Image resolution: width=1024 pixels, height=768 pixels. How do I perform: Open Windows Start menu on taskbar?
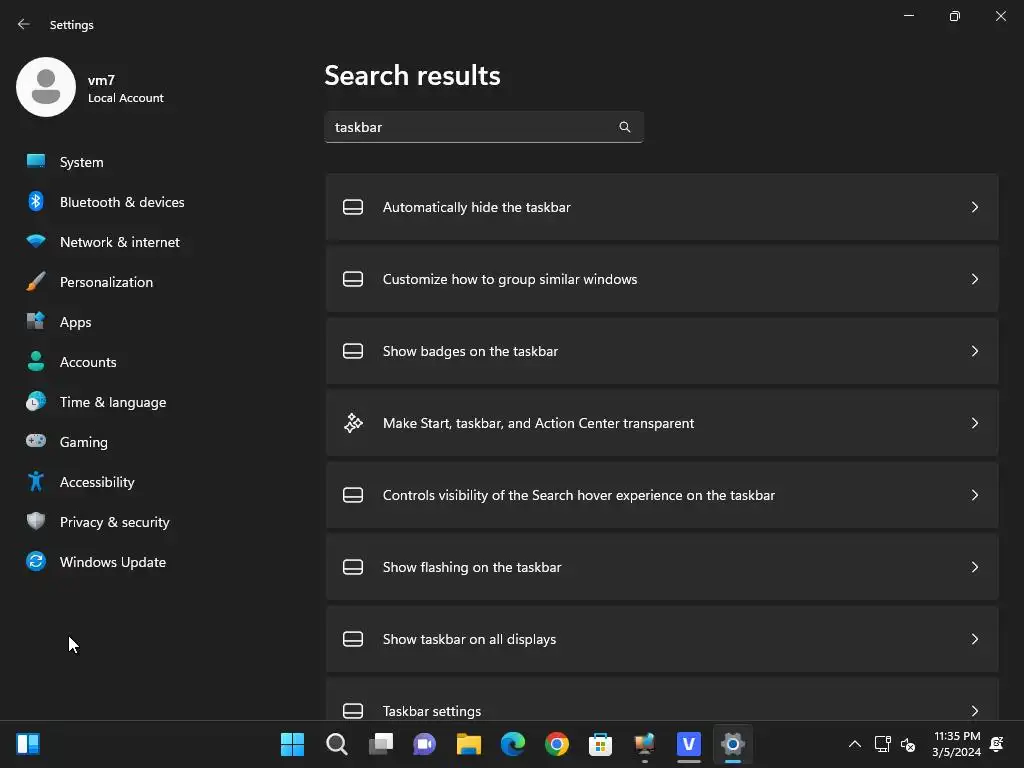coord(292,744)
